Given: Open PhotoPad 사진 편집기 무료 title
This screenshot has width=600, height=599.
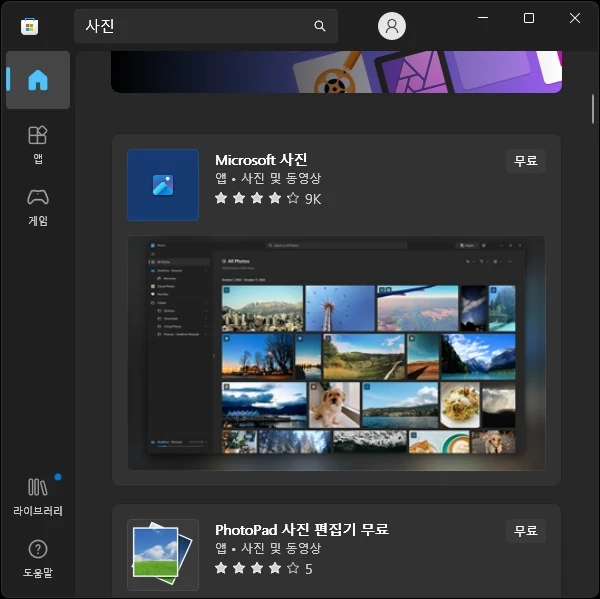Looking at the screenshot, I should [x=302, y=530].
